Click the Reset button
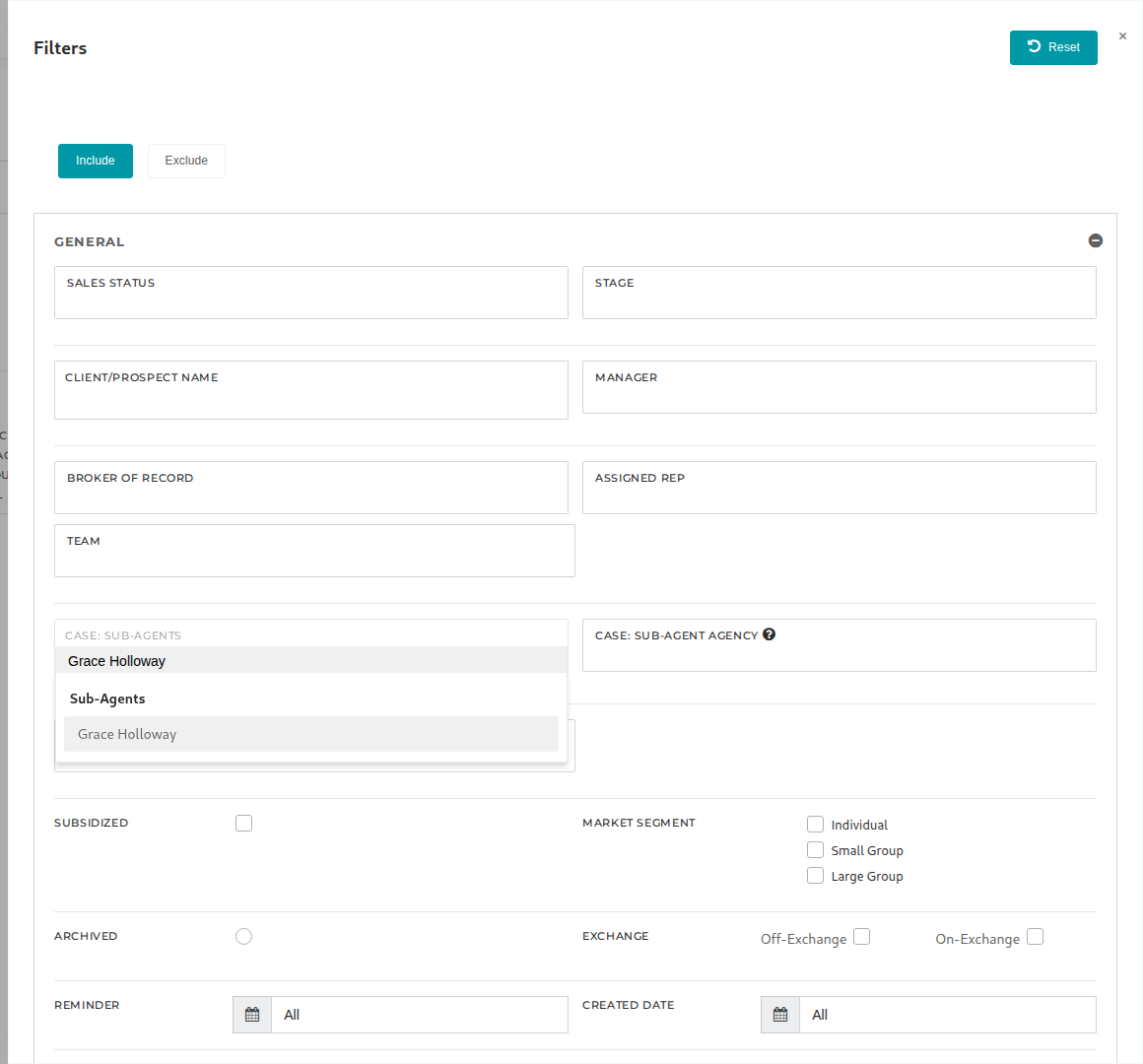This screenshot has width=1143, height=1064. tap(1052, 47)
